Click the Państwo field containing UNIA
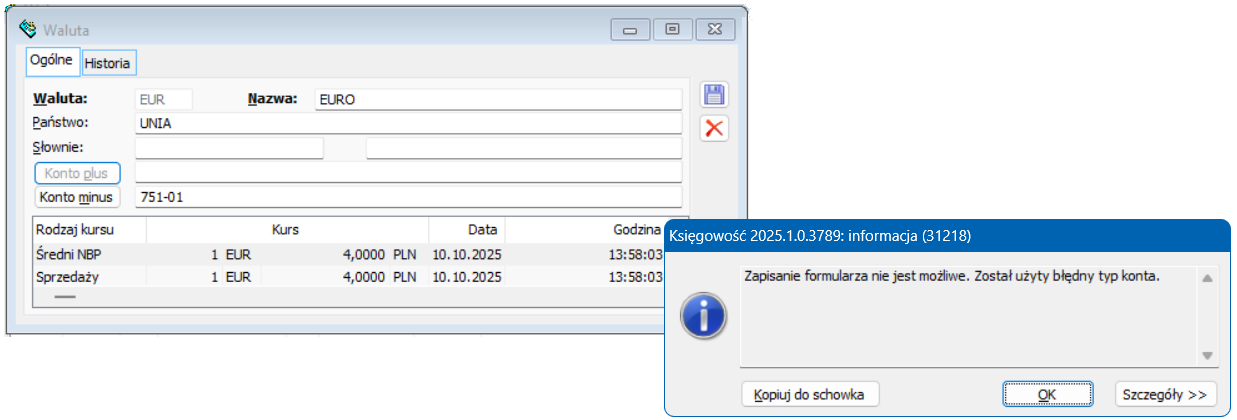Screen dimensions: 1237x420 tap(409, 124)
